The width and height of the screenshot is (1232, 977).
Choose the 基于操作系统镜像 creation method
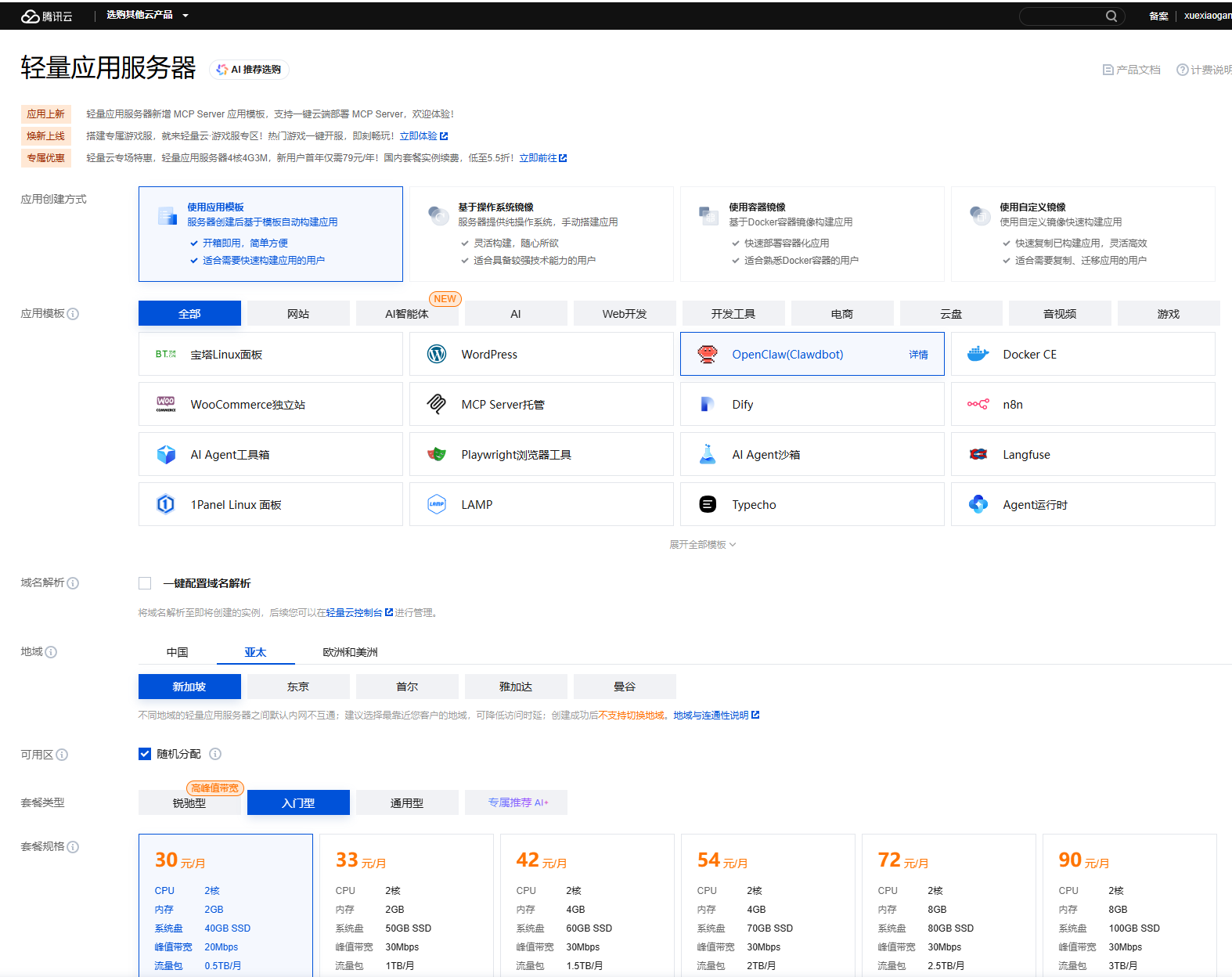point(542,234)
